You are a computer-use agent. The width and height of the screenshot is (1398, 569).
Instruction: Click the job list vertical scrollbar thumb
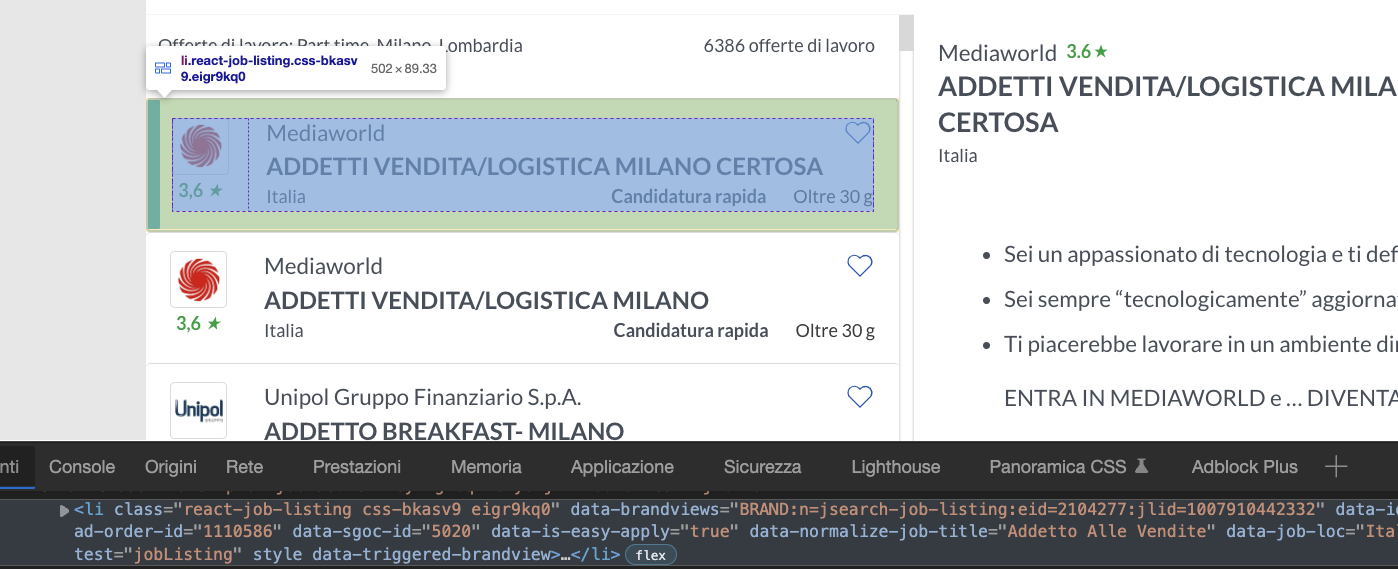point(907,33)
